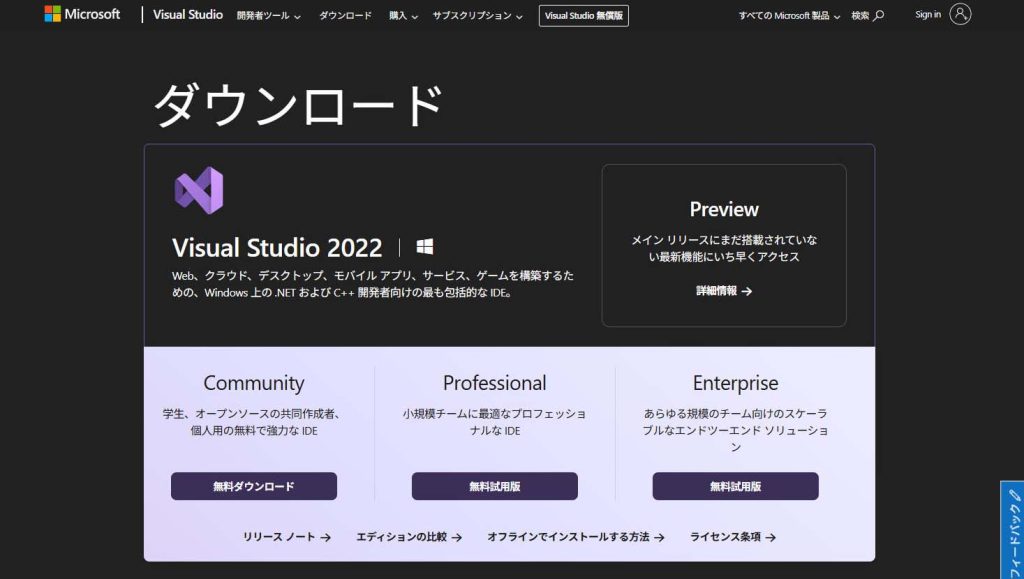Viewport: 1024px width, 579px height.
Task: Click the search magnifying glass icon
Action: tap(879, 15)
